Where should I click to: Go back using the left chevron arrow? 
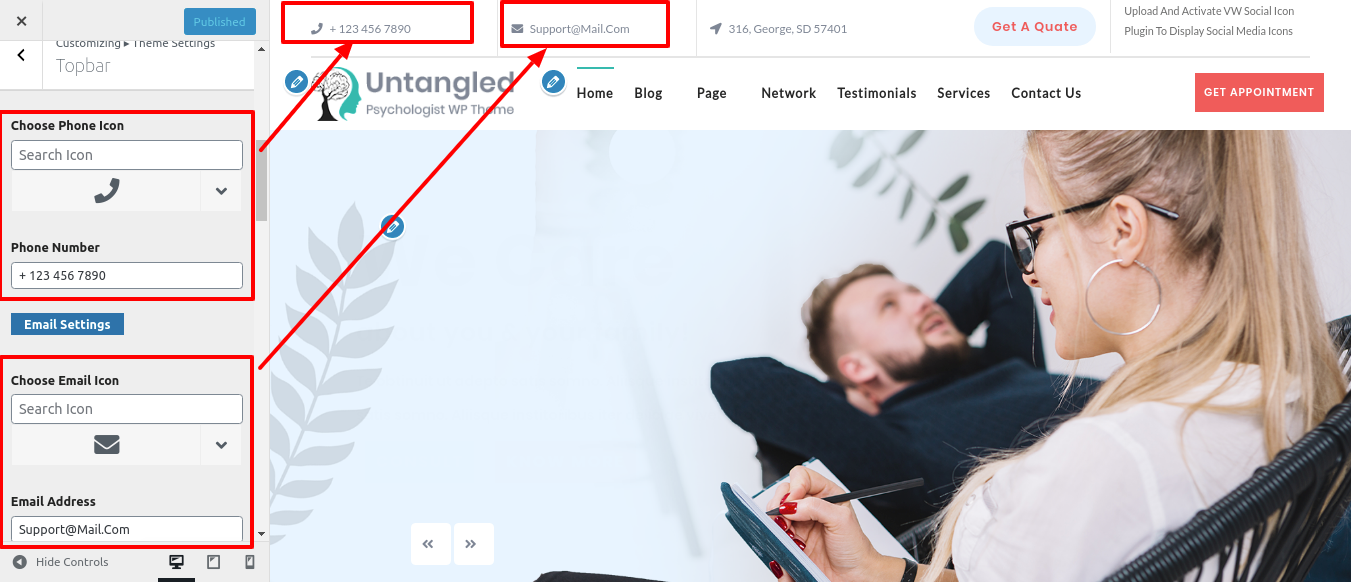pos(22,56)
